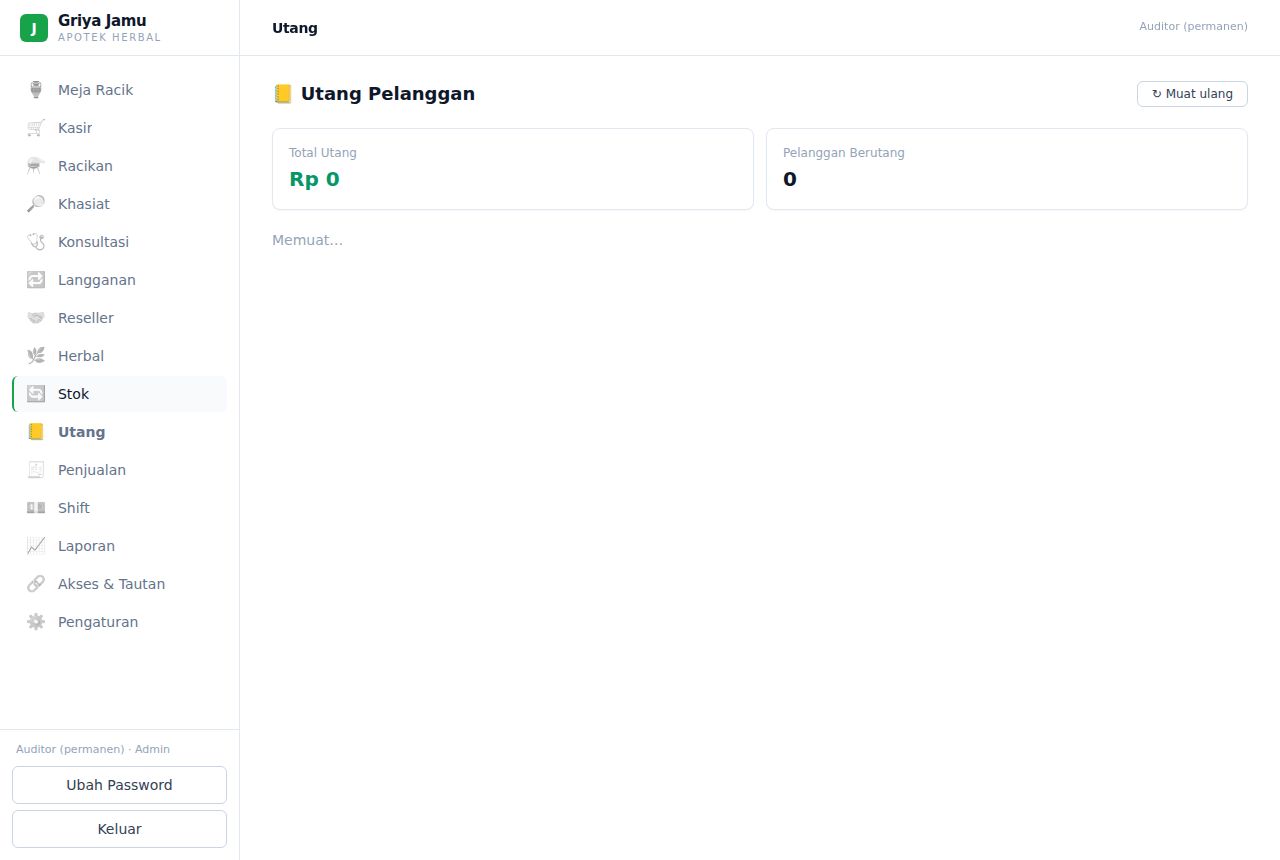The image size is (1280, 860).
Task: Click the Total Utang summary card
Action: click(x=513, y=169)
